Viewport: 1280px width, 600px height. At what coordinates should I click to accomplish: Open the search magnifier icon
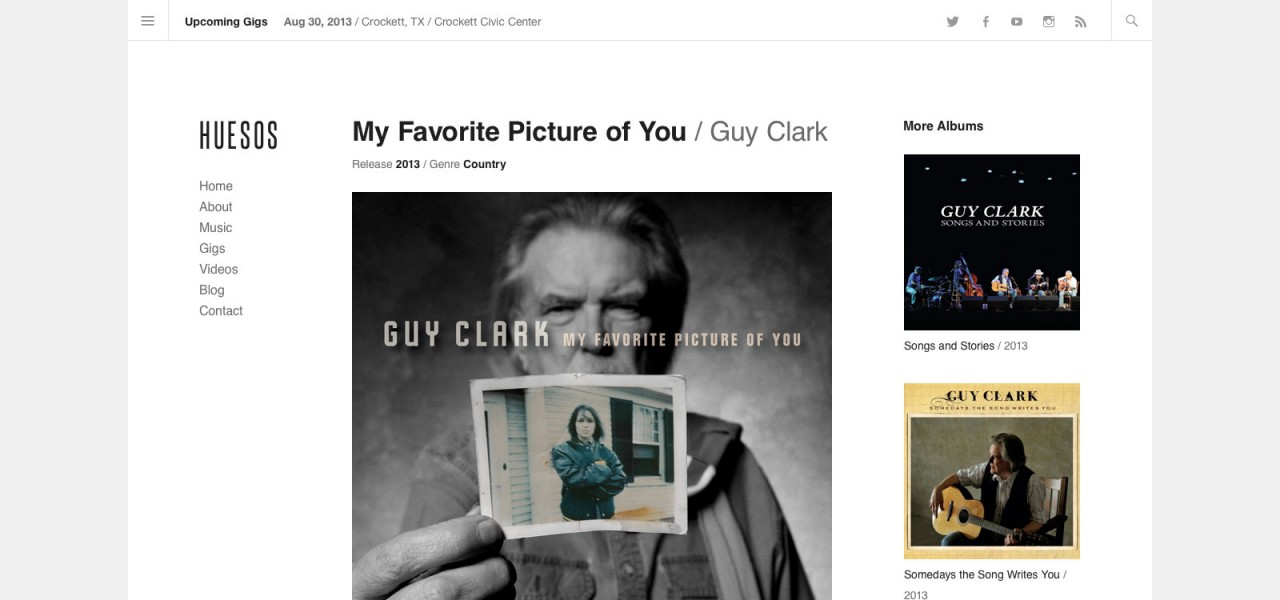coord(1132,21)
